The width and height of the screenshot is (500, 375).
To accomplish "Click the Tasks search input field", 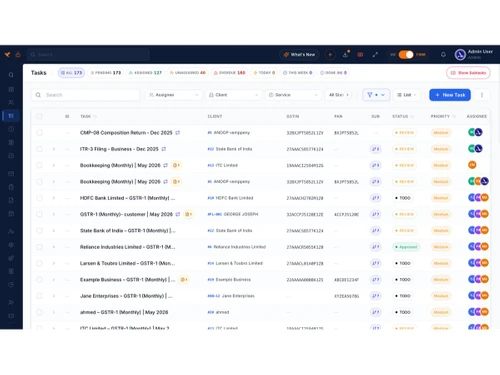I will point(85,95).
